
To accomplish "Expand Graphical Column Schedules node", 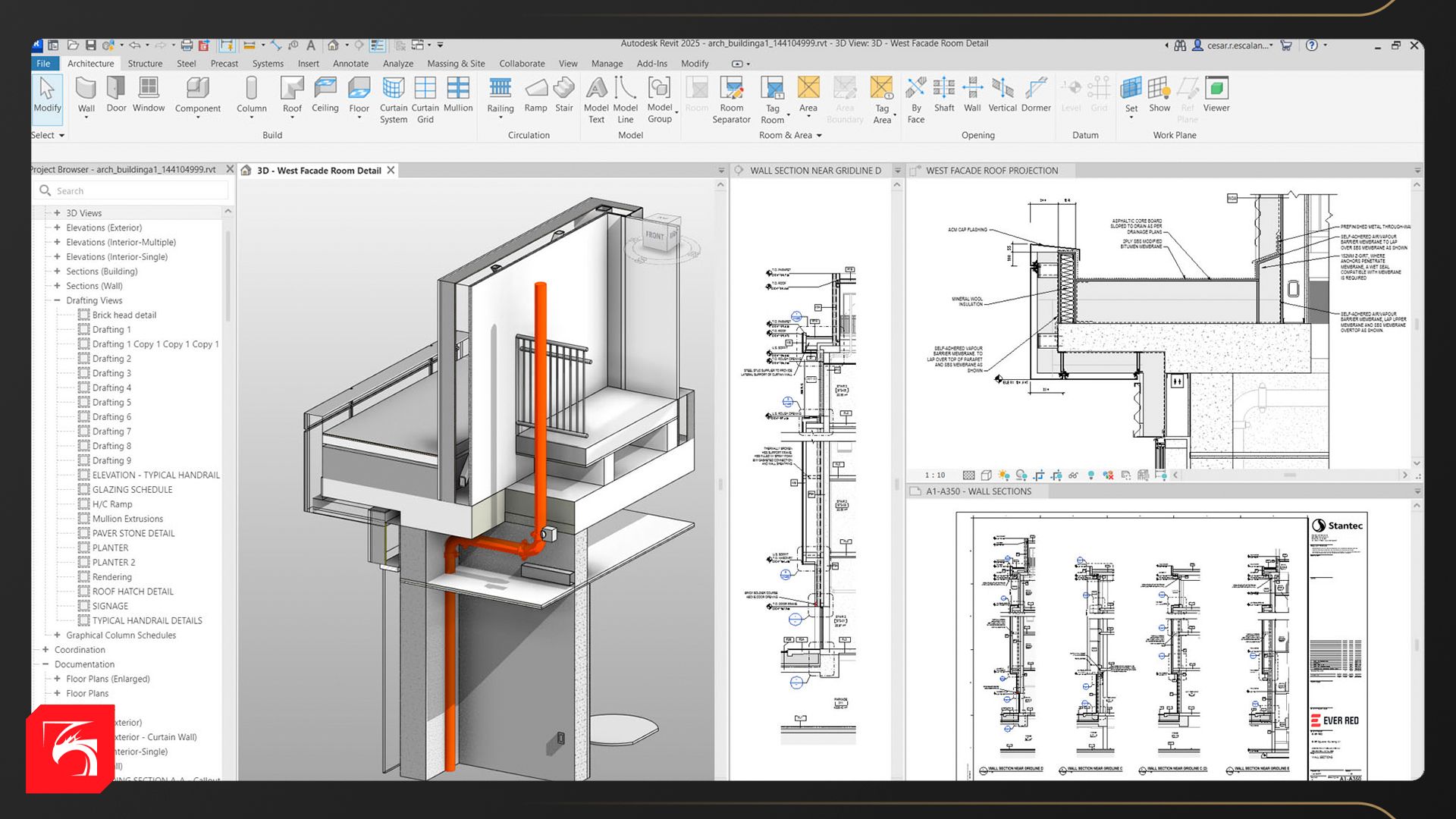I will 57,635.
